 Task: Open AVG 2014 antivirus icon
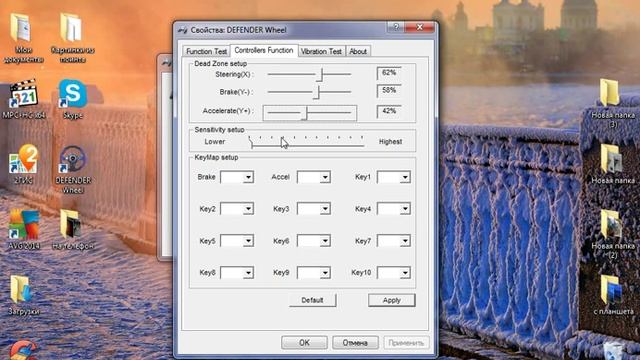[x=24, y=229]
